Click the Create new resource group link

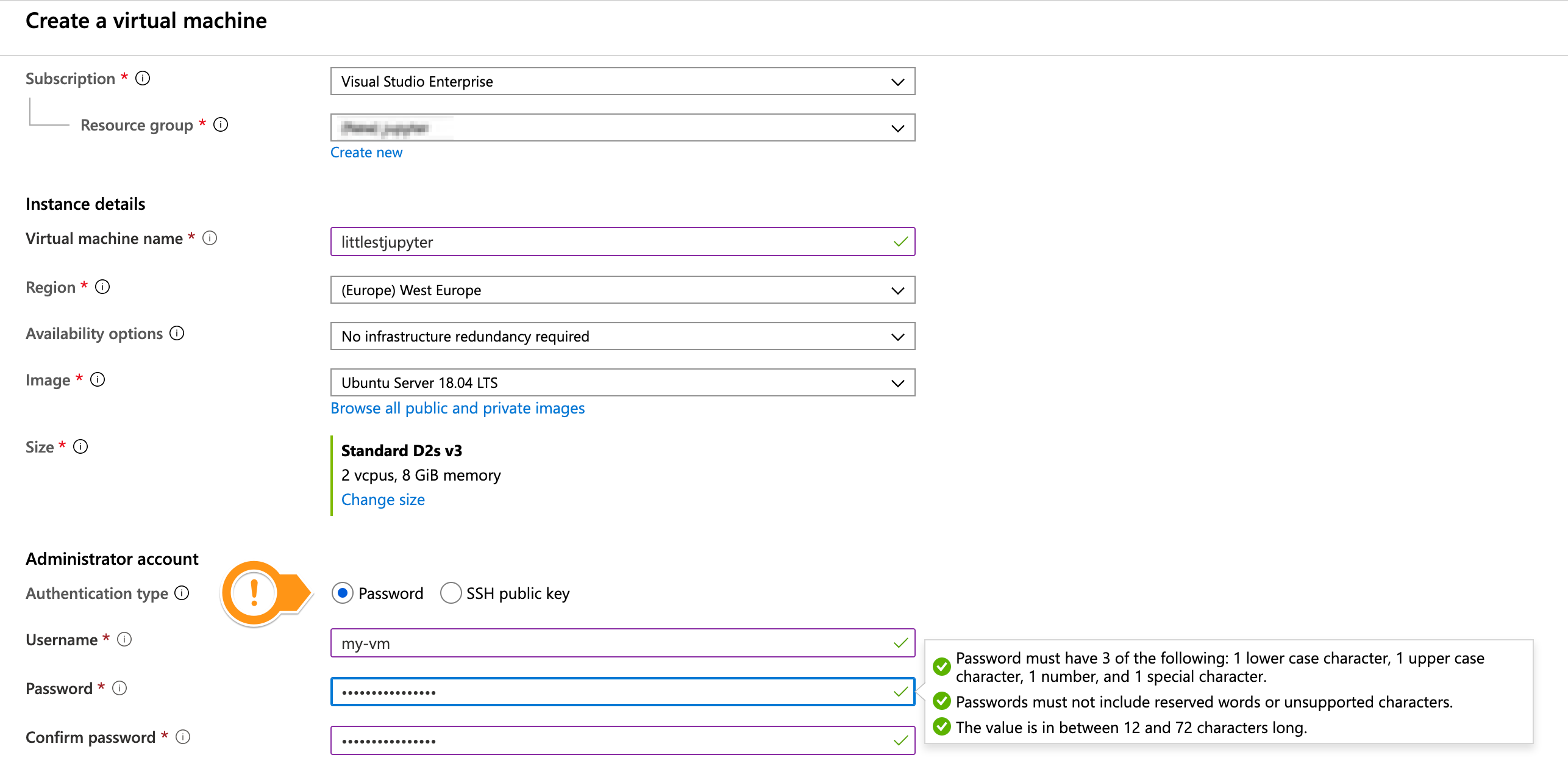pos(366,152)
